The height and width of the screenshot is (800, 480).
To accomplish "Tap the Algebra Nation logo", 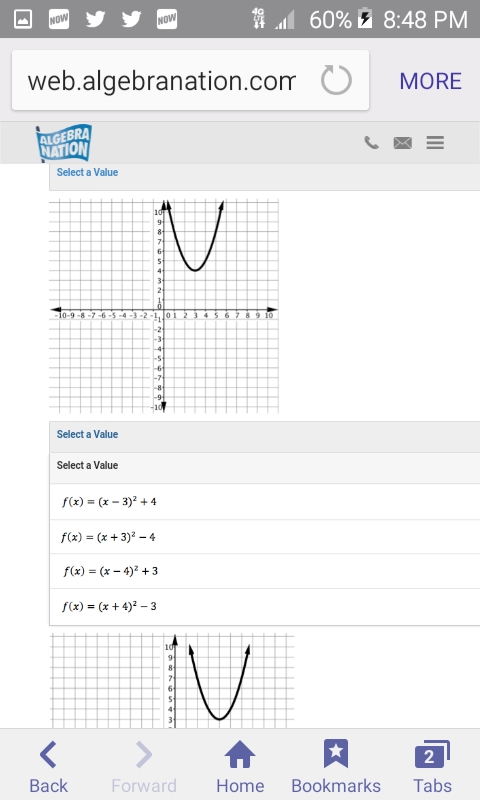I will coord(64,143).
